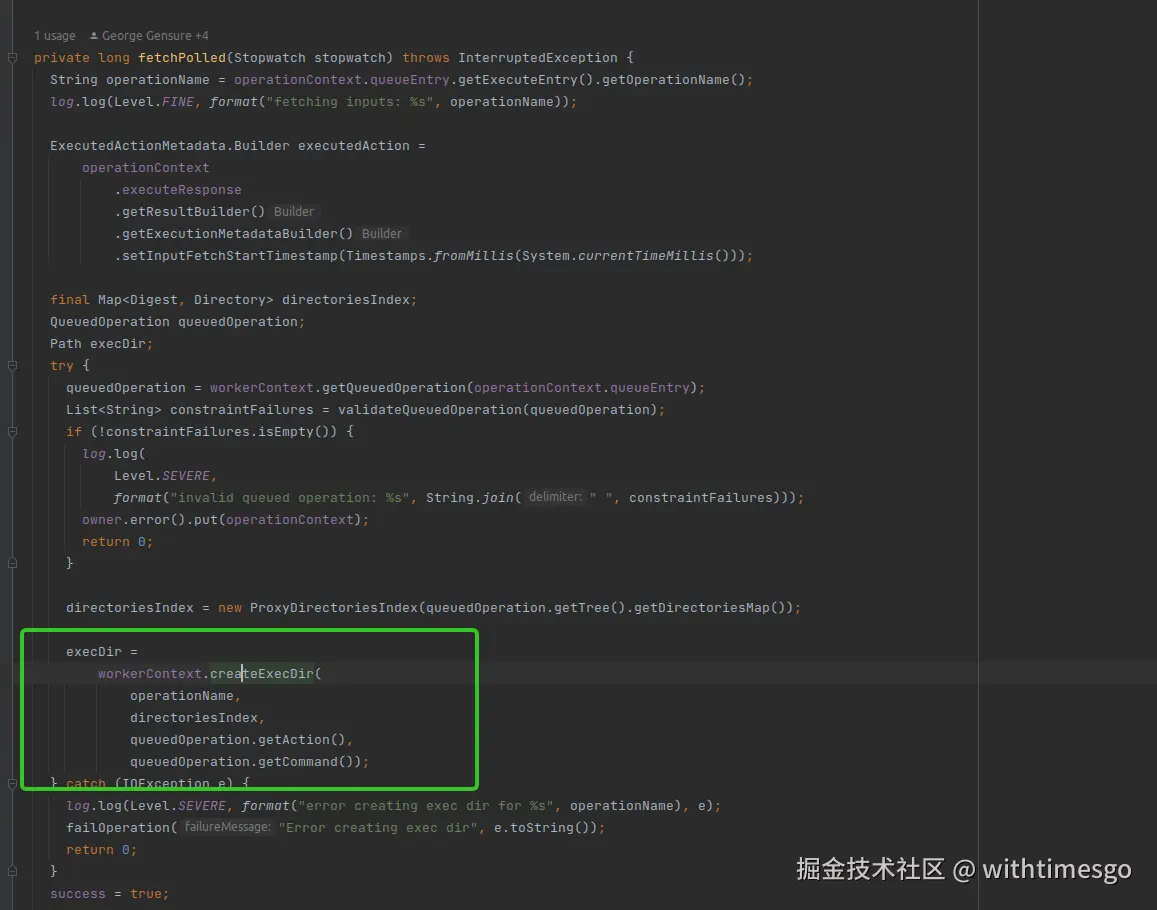Click the 'failureMessage:' parameter hint
Viewport: 1157px width, 910px height.
click(227, 827)
